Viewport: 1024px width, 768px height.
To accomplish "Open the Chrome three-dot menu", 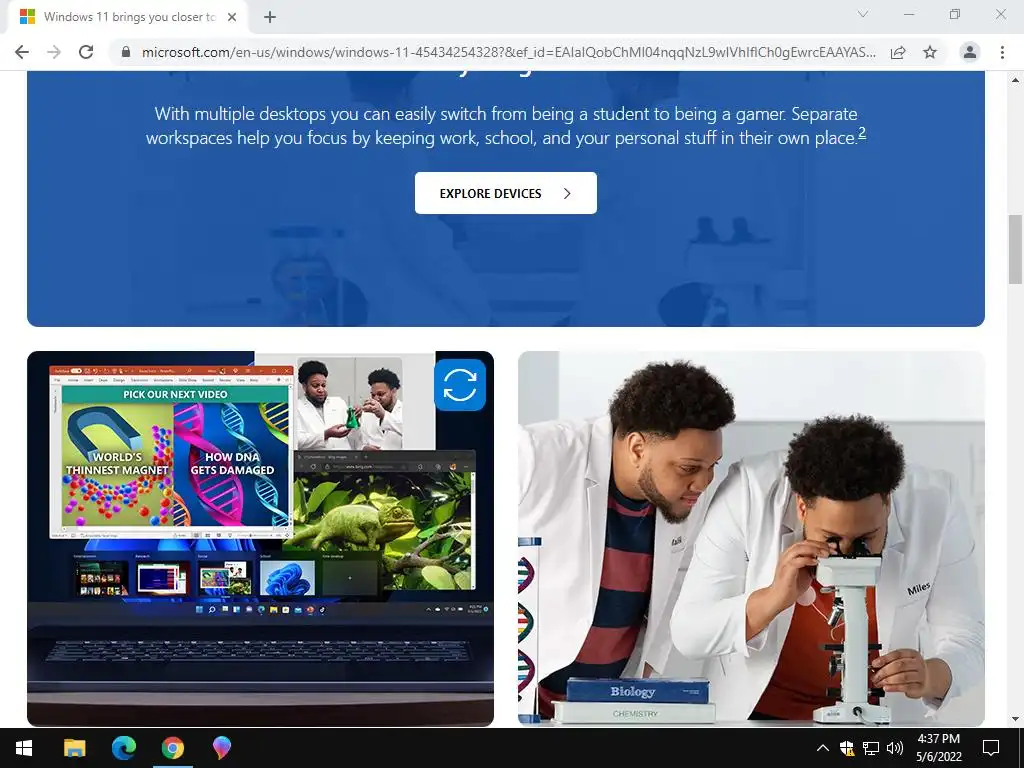I will (1002, 52).
